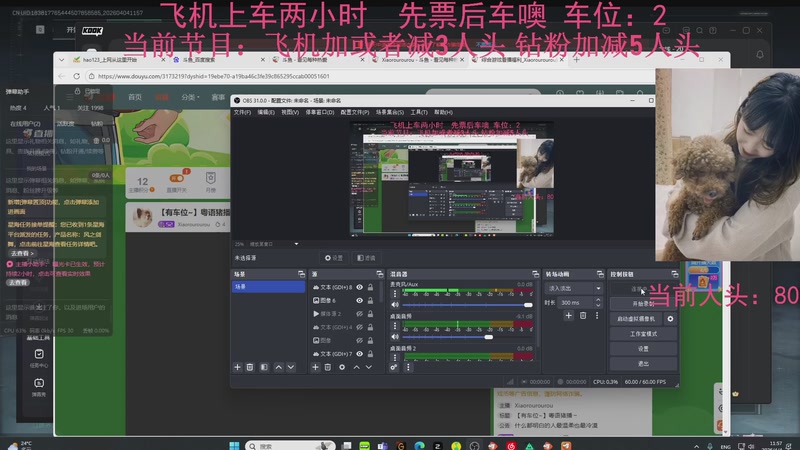Screen dimensions: 800x450
Task: Delete the scene transition with trash icon
Action: [583, 316]
